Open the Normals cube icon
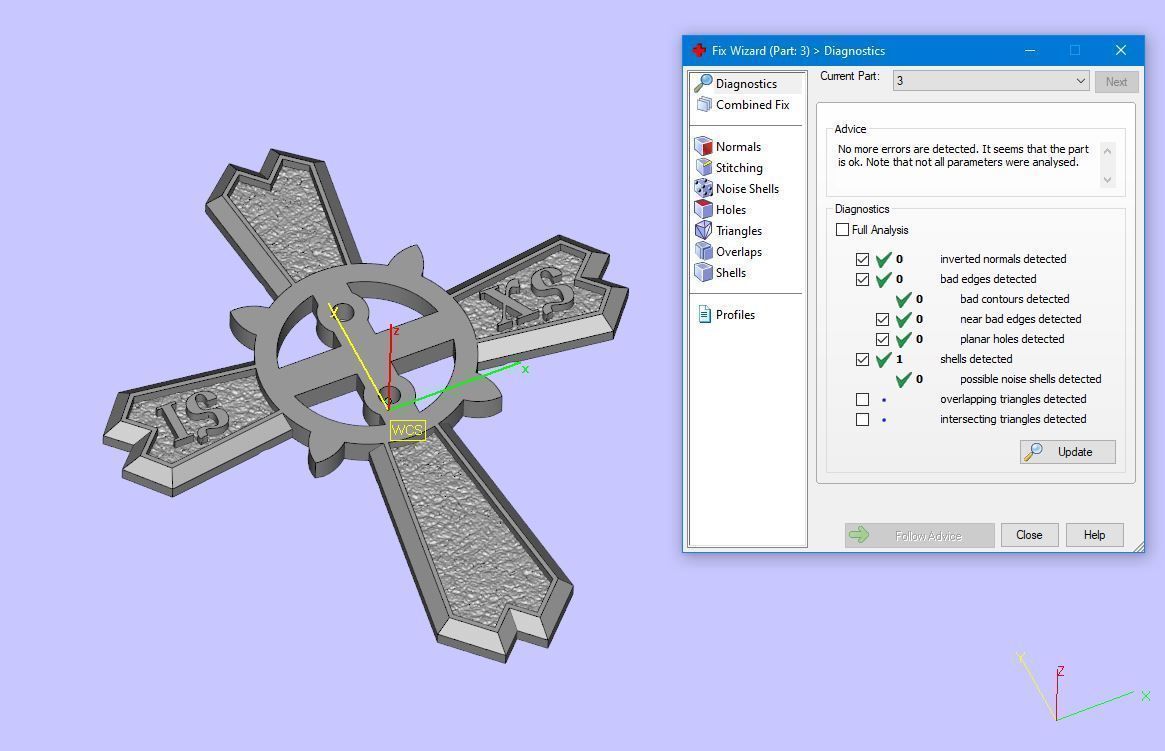1165x751 pixels. click(704, 146)
